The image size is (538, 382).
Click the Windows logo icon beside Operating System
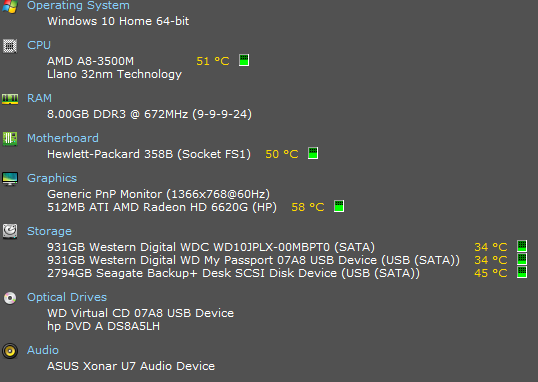pos(10,6)
